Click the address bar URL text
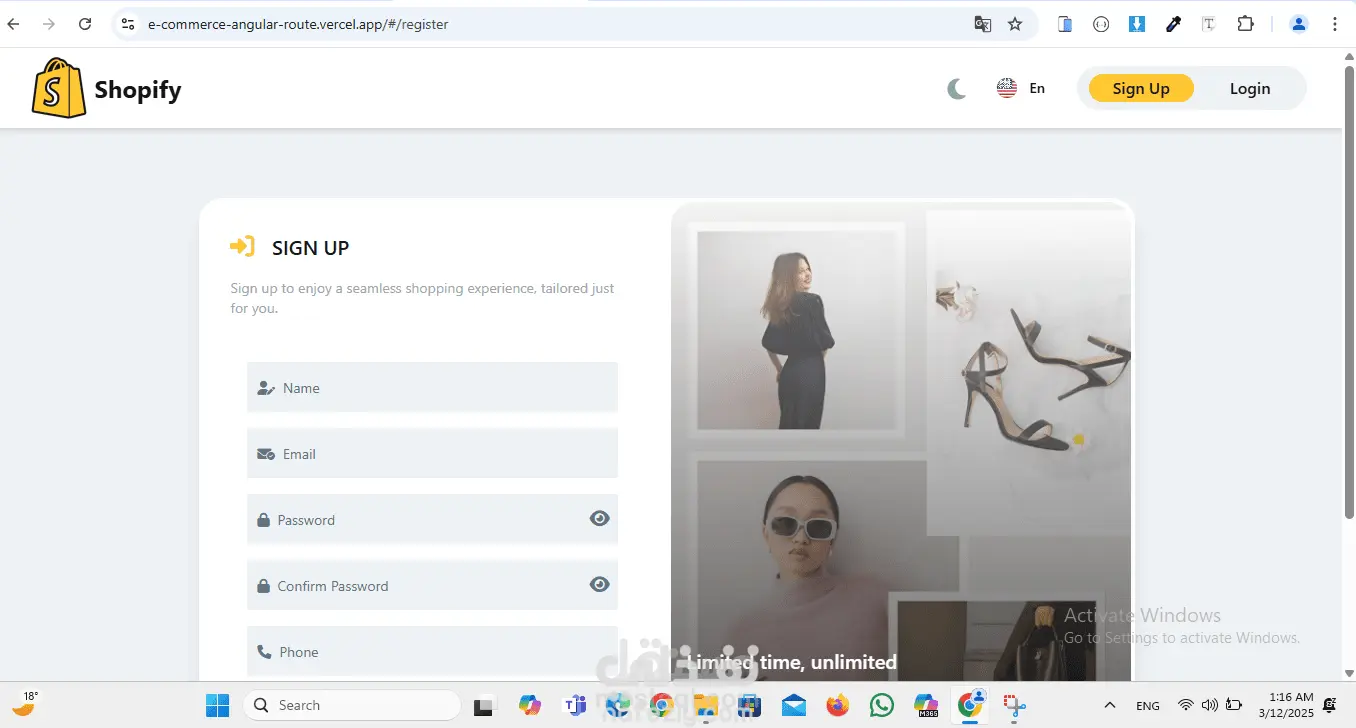1356x728 pixels. [298, 24]
